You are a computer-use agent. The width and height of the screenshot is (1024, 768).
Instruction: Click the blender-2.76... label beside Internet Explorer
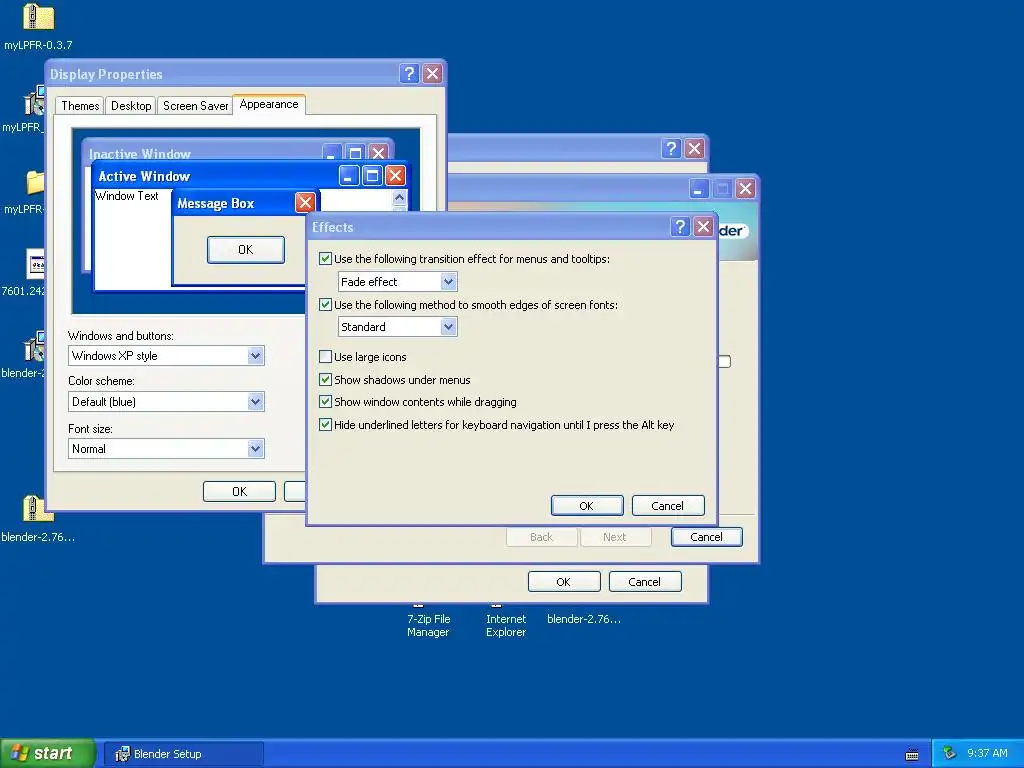(584, 618)
